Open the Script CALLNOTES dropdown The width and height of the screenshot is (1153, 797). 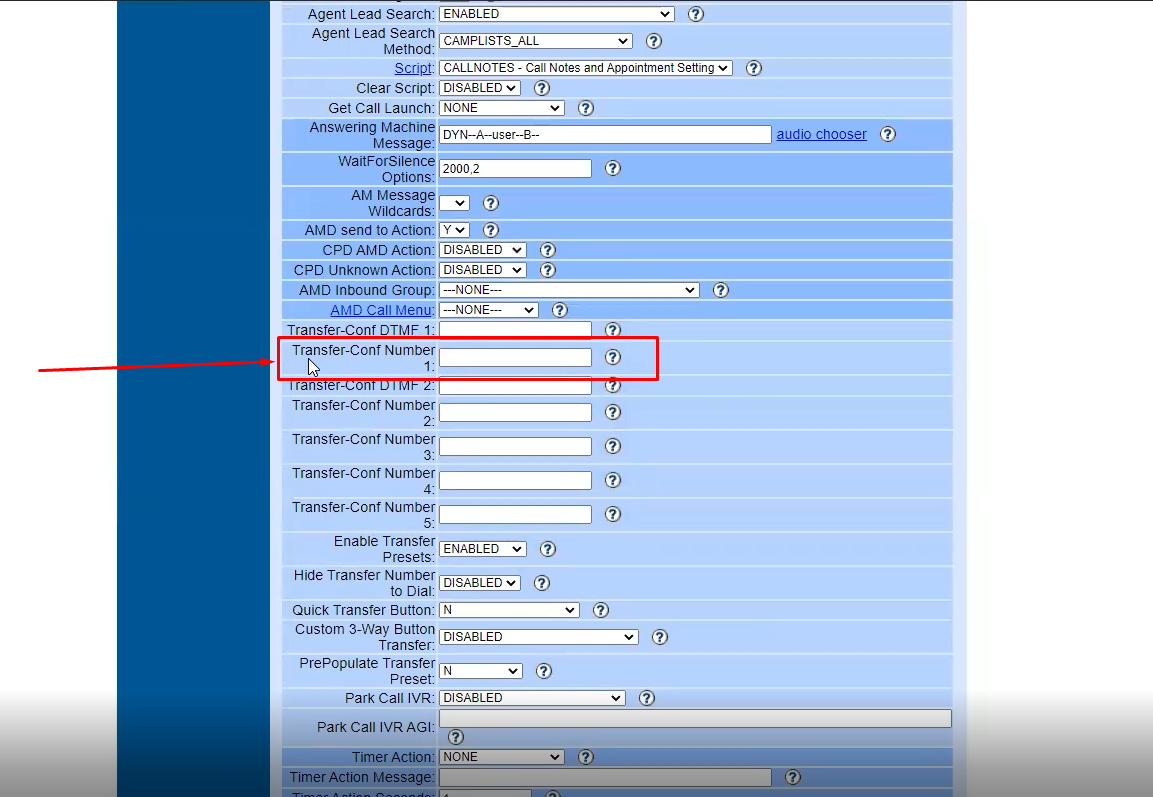(585, 68)
